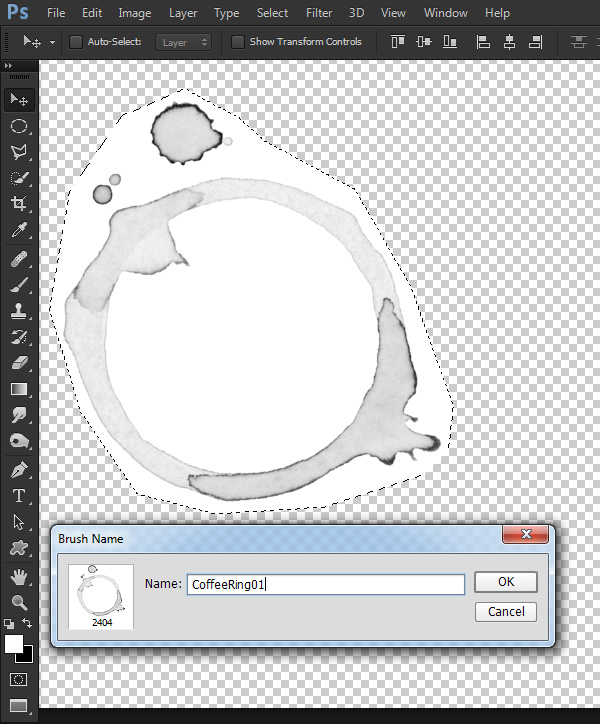This screenshot has height=724, width=600.
Task: Confirm brush name with OK
Action: pos(506,582)
